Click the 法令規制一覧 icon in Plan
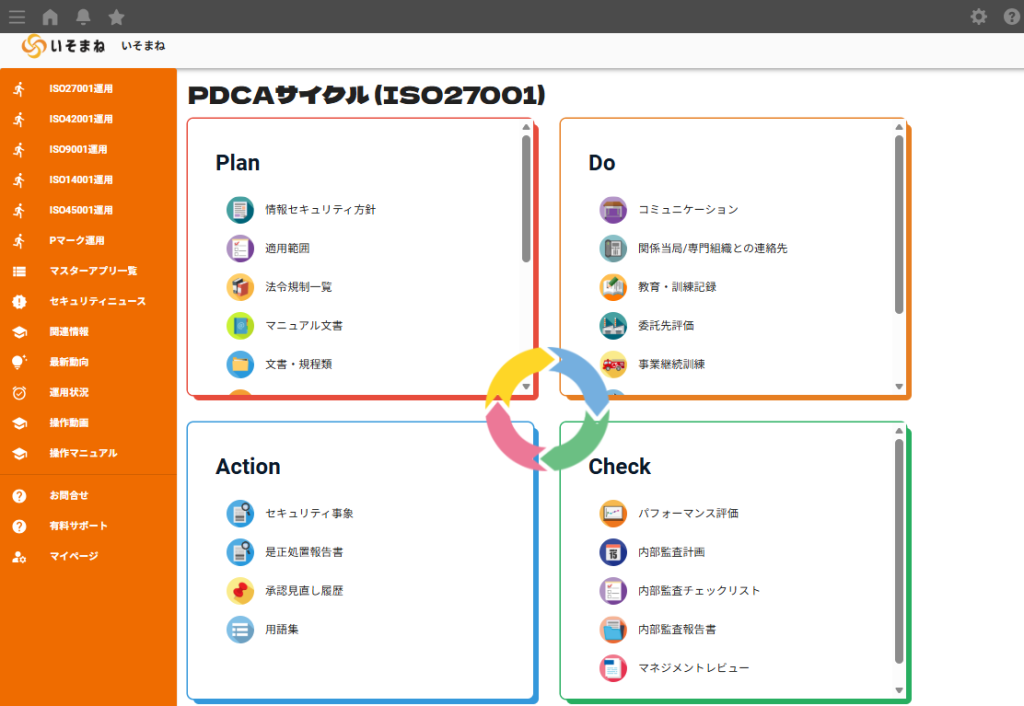 240,287
